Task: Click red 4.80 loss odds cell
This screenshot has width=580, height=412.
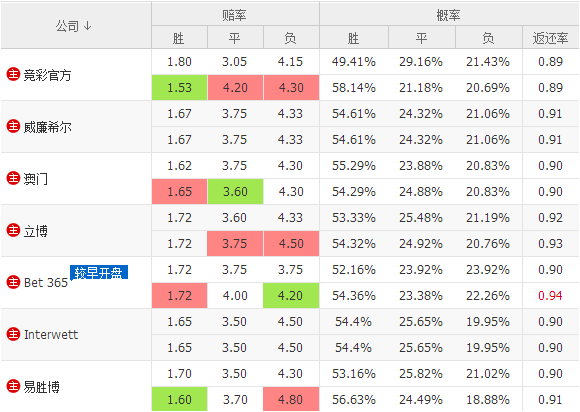Action: (291, 399)
